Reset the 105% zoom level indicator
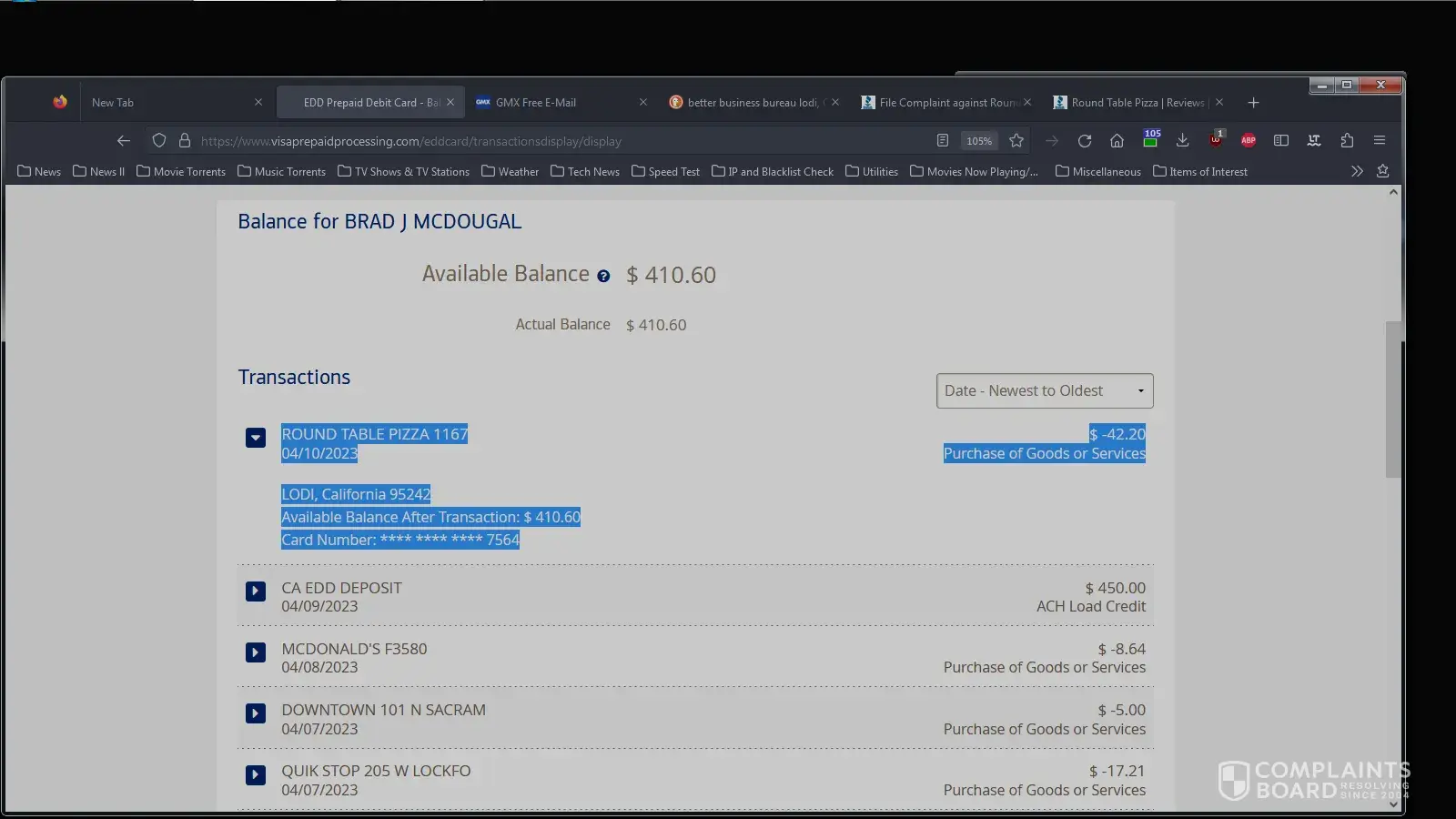This screenshot has width=1456, height=819. click(979, 141)
